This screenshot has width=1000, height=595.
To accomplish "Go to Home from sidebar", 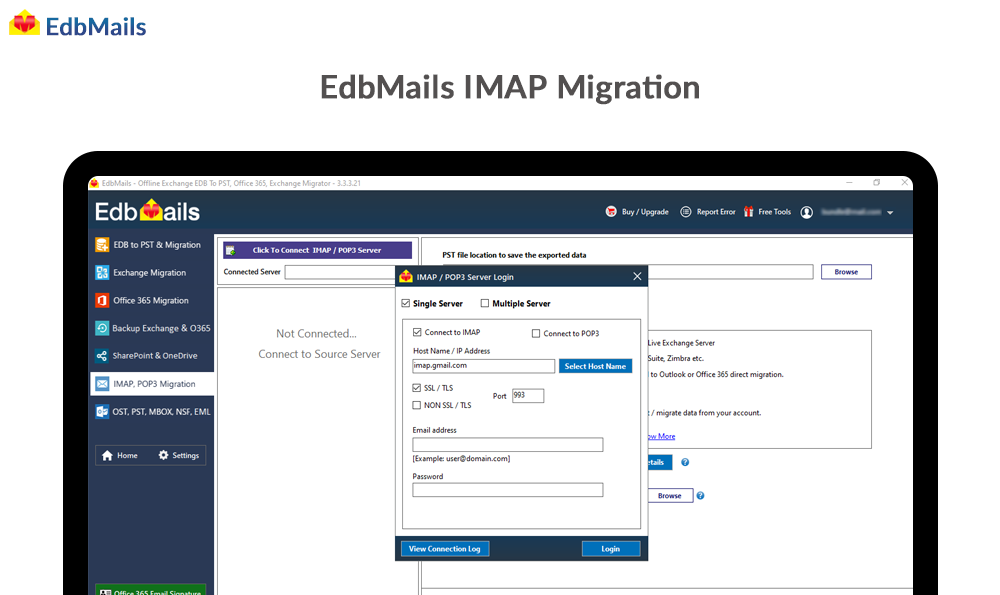I will point(120,455).
